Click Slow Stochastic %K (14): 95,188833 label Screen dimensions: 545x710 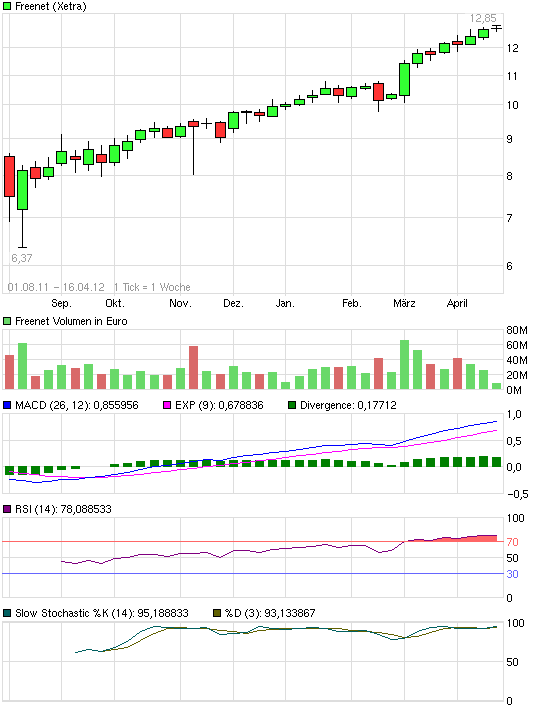coord(101,613)
